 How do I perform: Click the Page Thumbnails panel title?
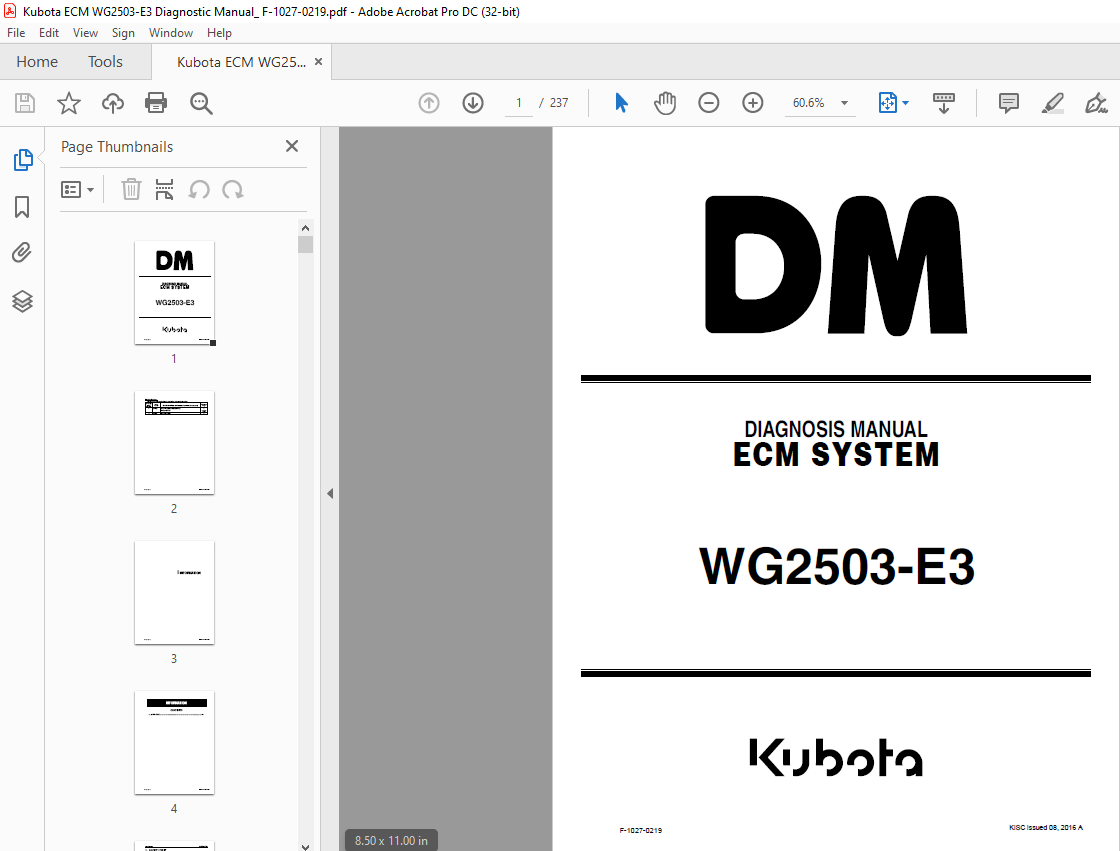tap(117, 146)
